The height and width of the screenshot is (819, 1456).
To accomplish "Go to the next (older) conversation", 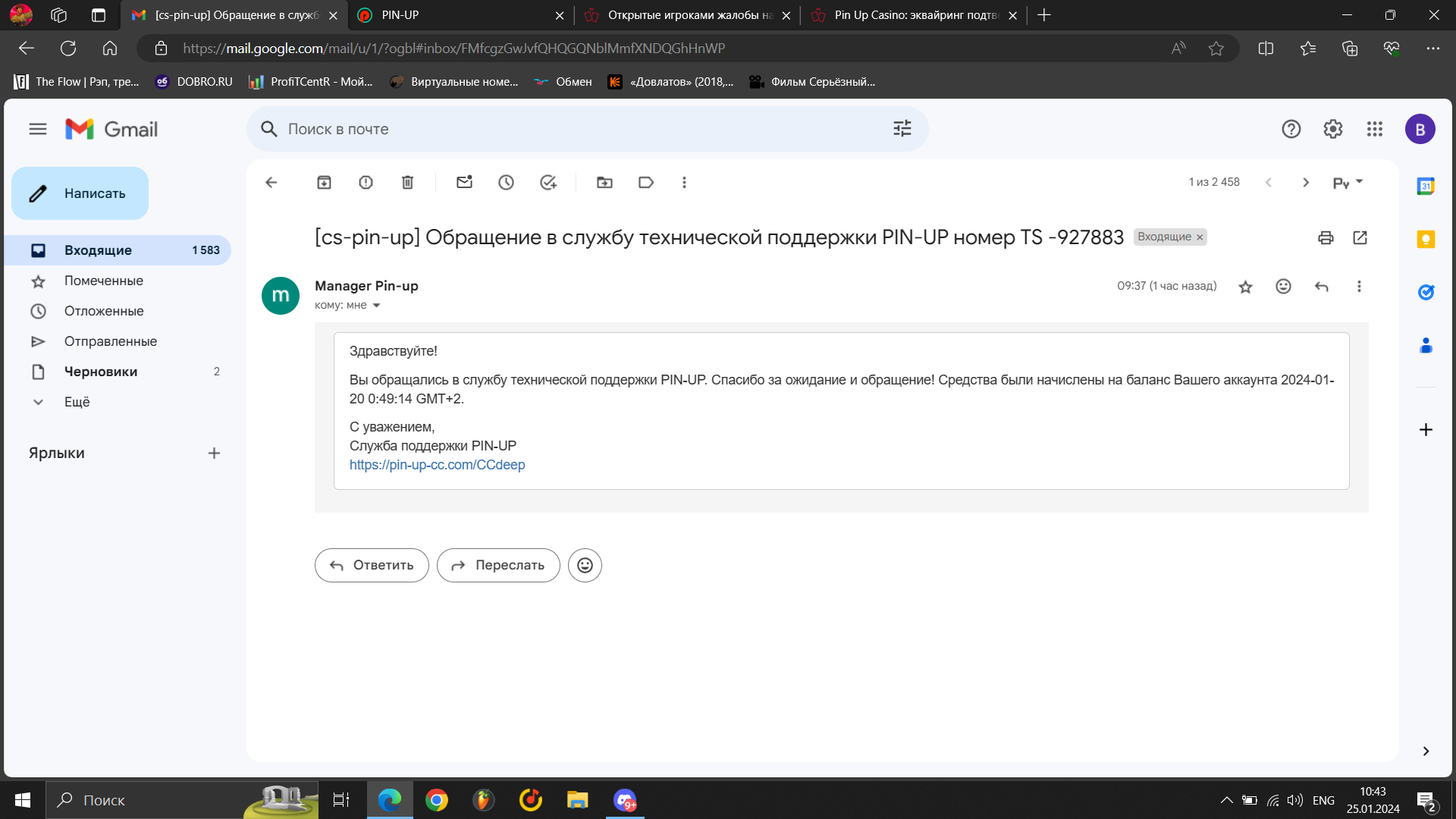I will [x=1306, y=183].
